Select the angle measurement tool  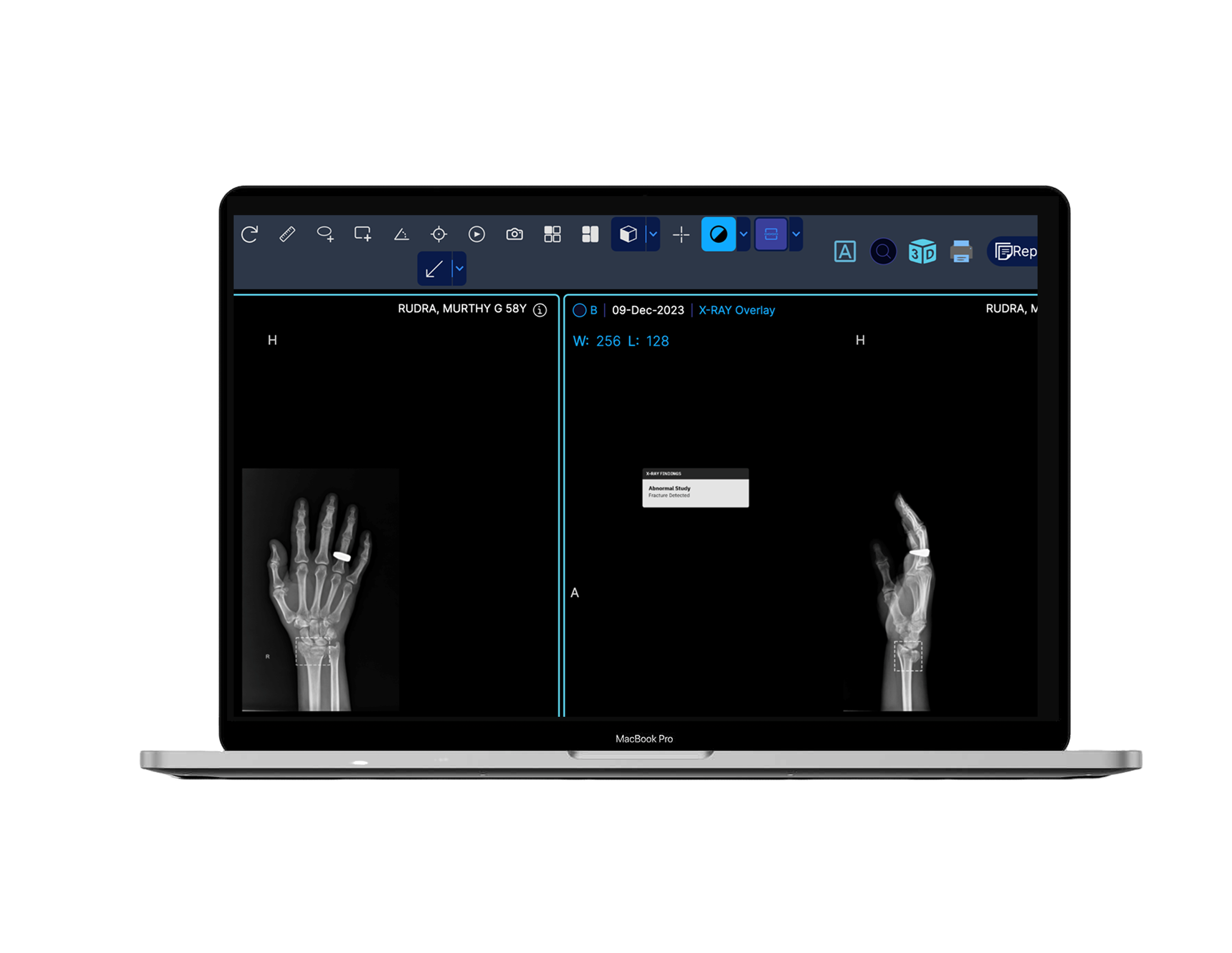[401, 234]
